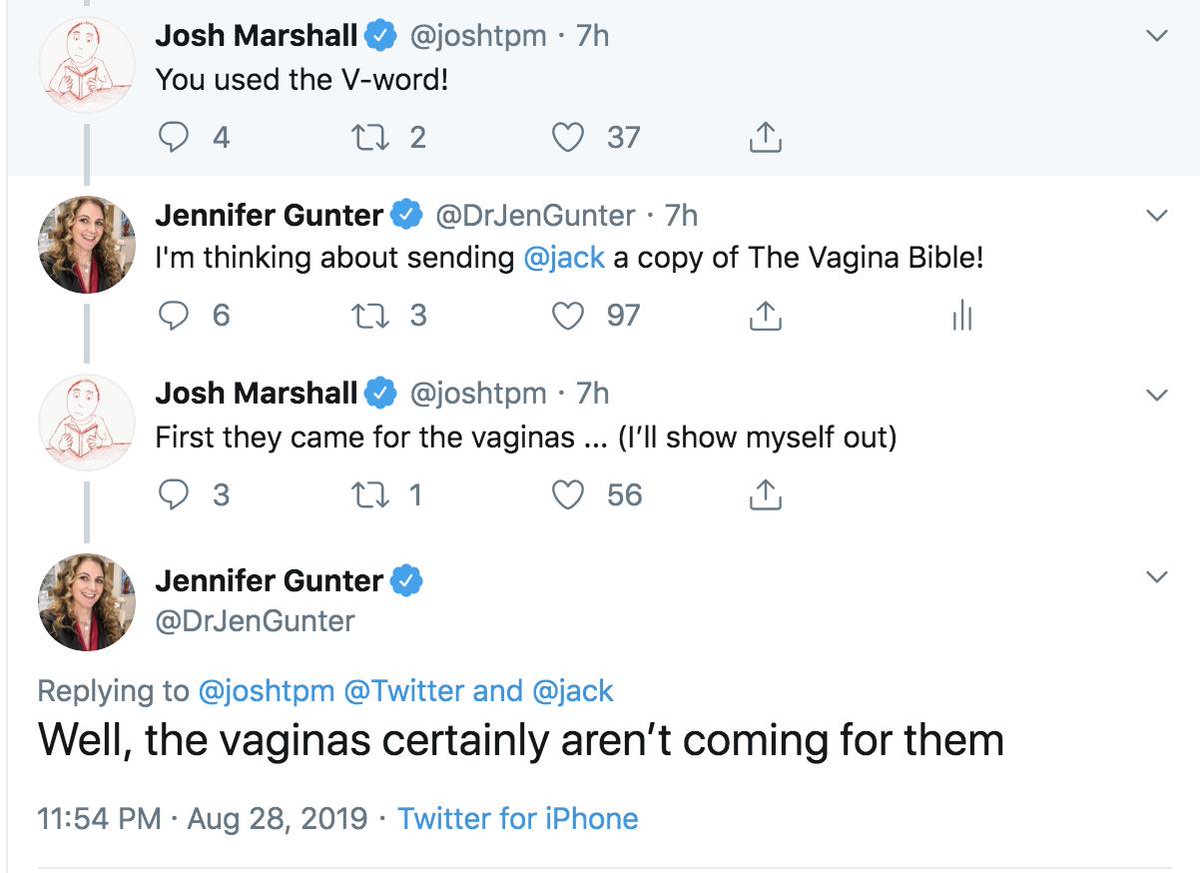Open options chevron on first Josh Marshall tweet
The width and height of the screenshot is (1200, 873).
[x=1156, y=37]
